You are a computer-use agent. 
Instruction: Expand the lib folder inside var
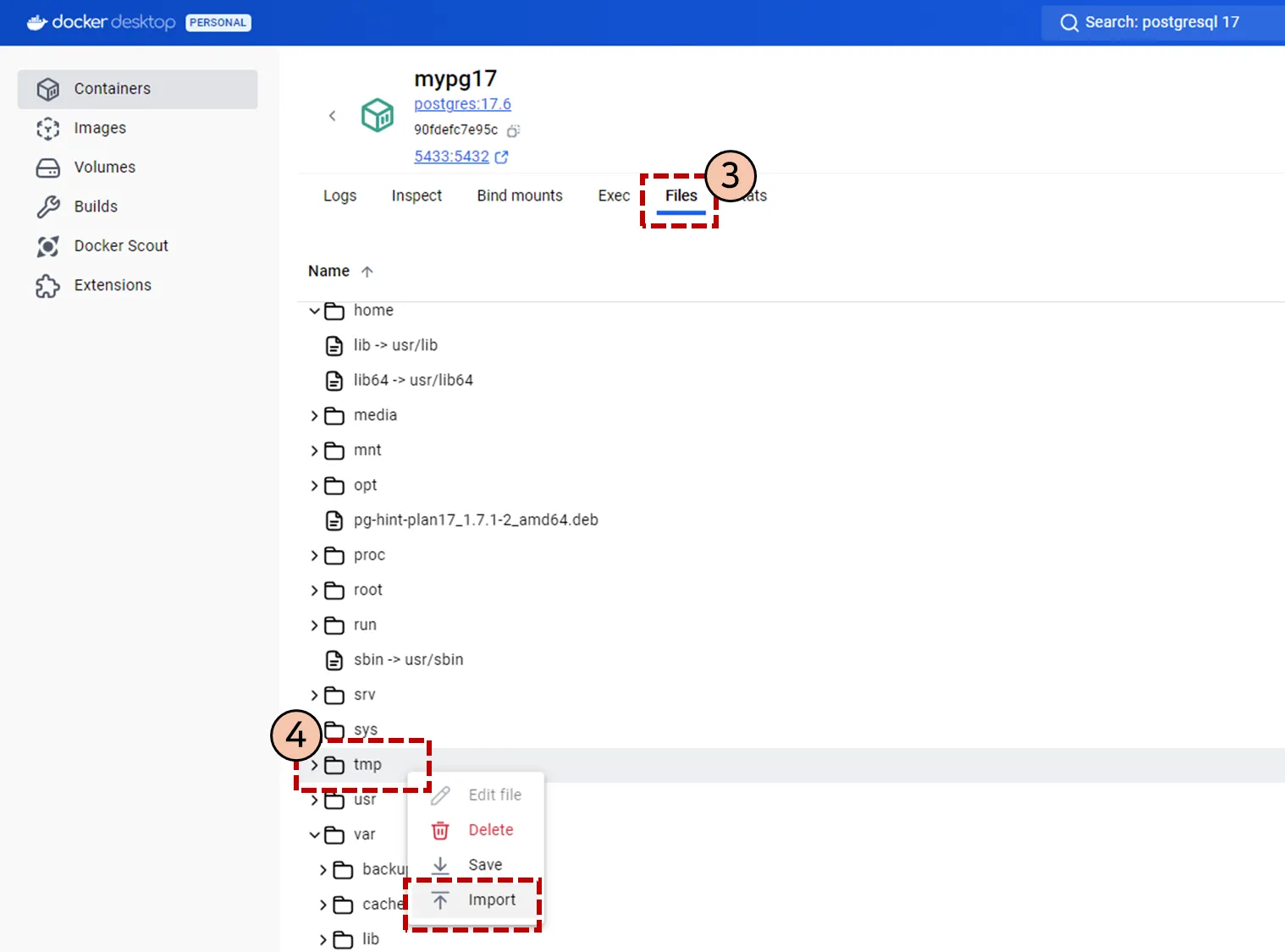coord(323,940)
